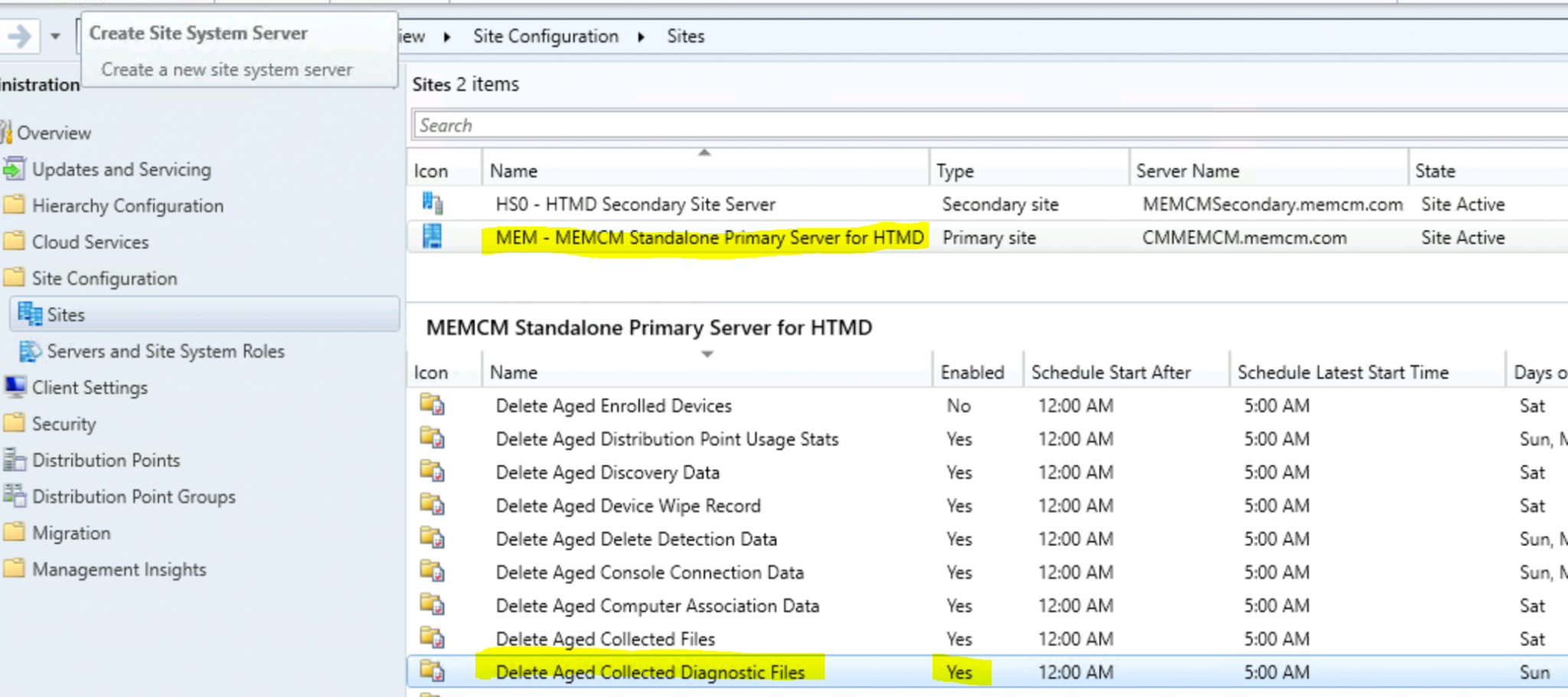Sort sites list by Type column
Screen dimensions: 1568x697
1030,170
